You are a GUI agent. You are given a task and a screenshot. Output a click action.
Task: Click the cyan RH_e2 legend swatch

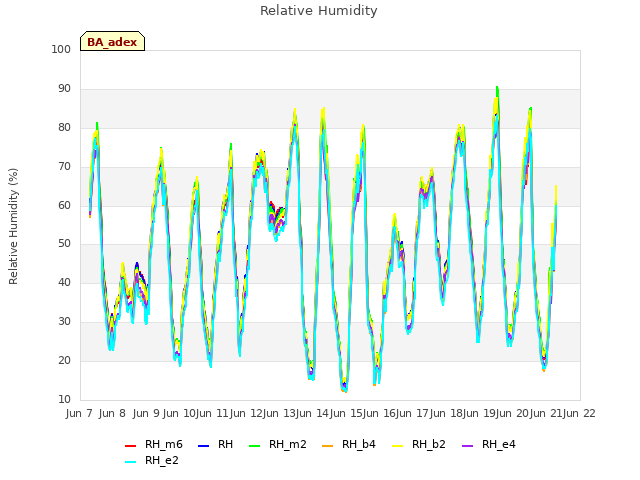click(x=130, y=461)
